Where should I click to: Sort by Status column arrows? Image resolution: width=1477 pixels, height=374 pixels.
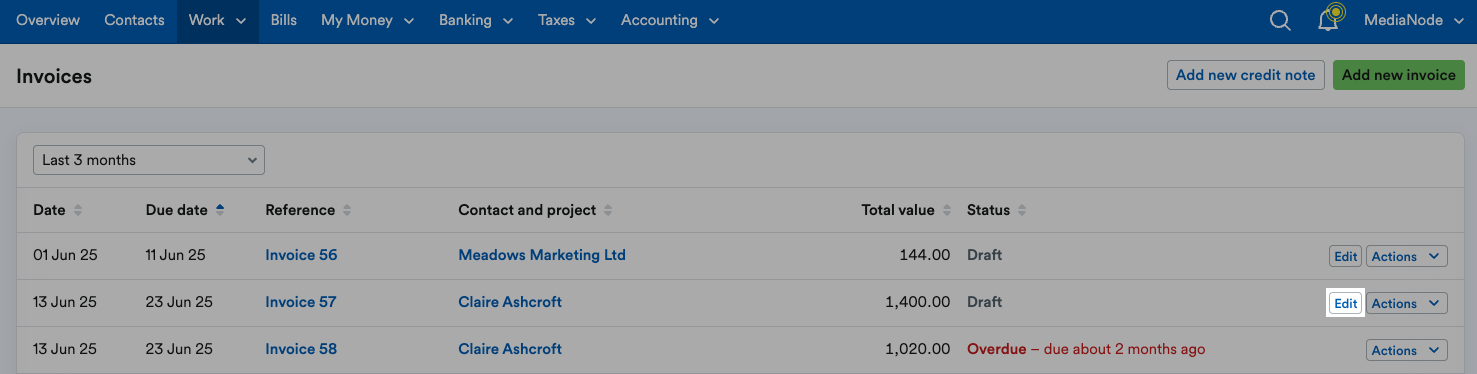pos(1021,210)
